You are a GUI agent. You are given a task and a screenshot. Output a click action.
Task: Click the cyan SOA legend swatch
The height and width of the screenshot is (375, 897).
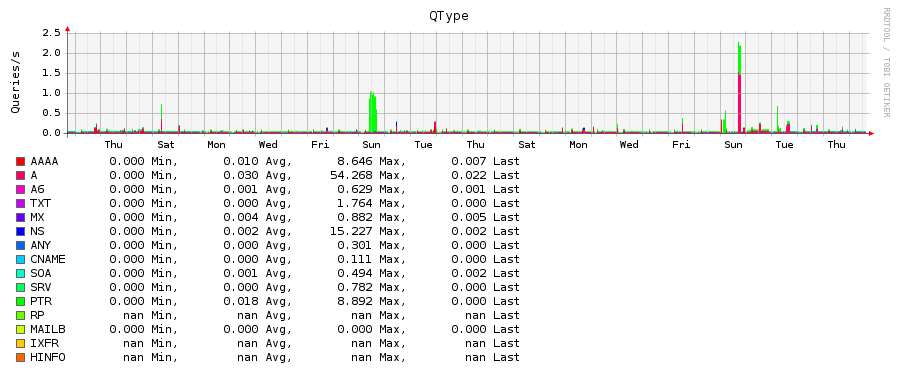point(20,274)
